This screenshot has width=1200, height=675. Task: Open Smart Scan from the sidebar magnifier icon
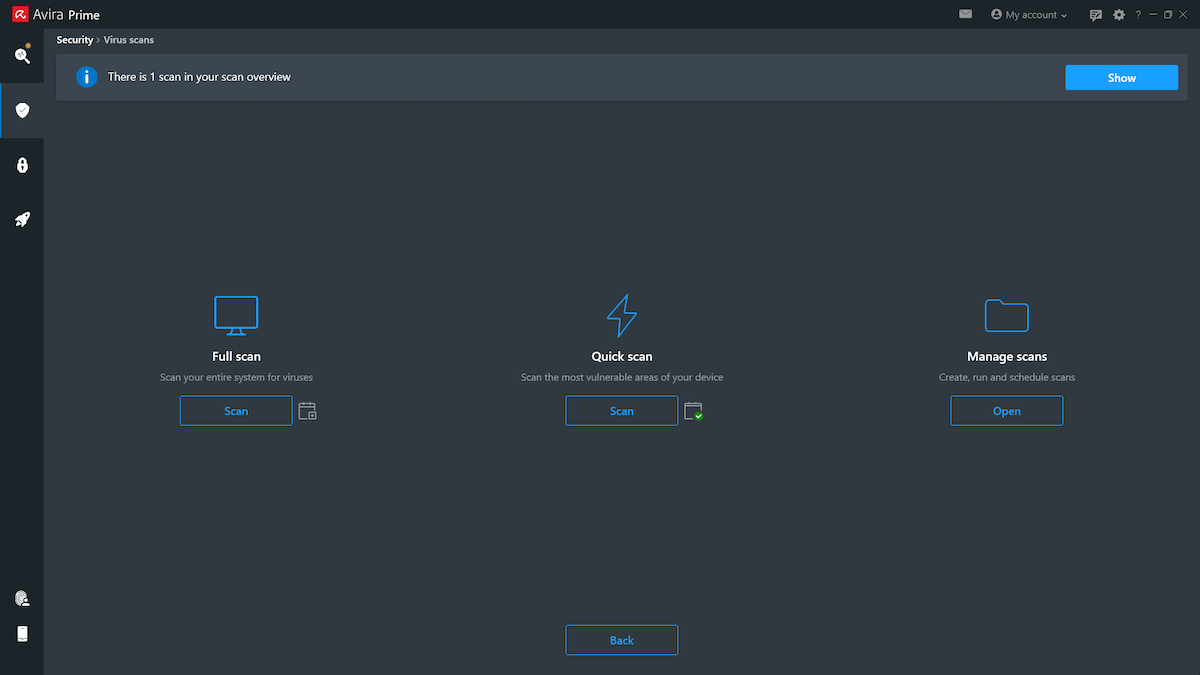pos(22,56)
